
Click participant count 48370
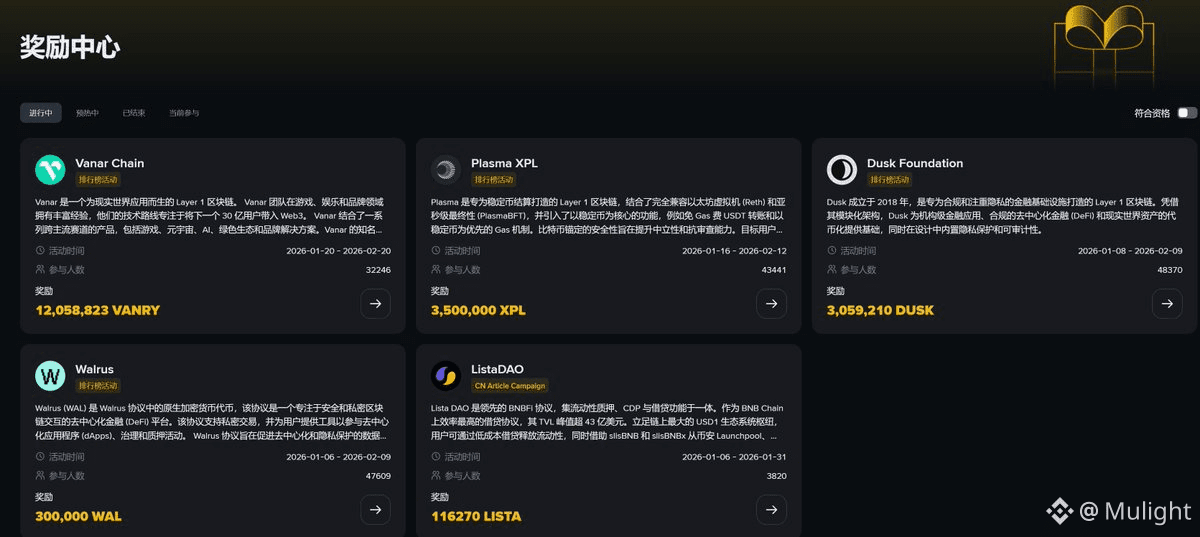click(1170, 270)
